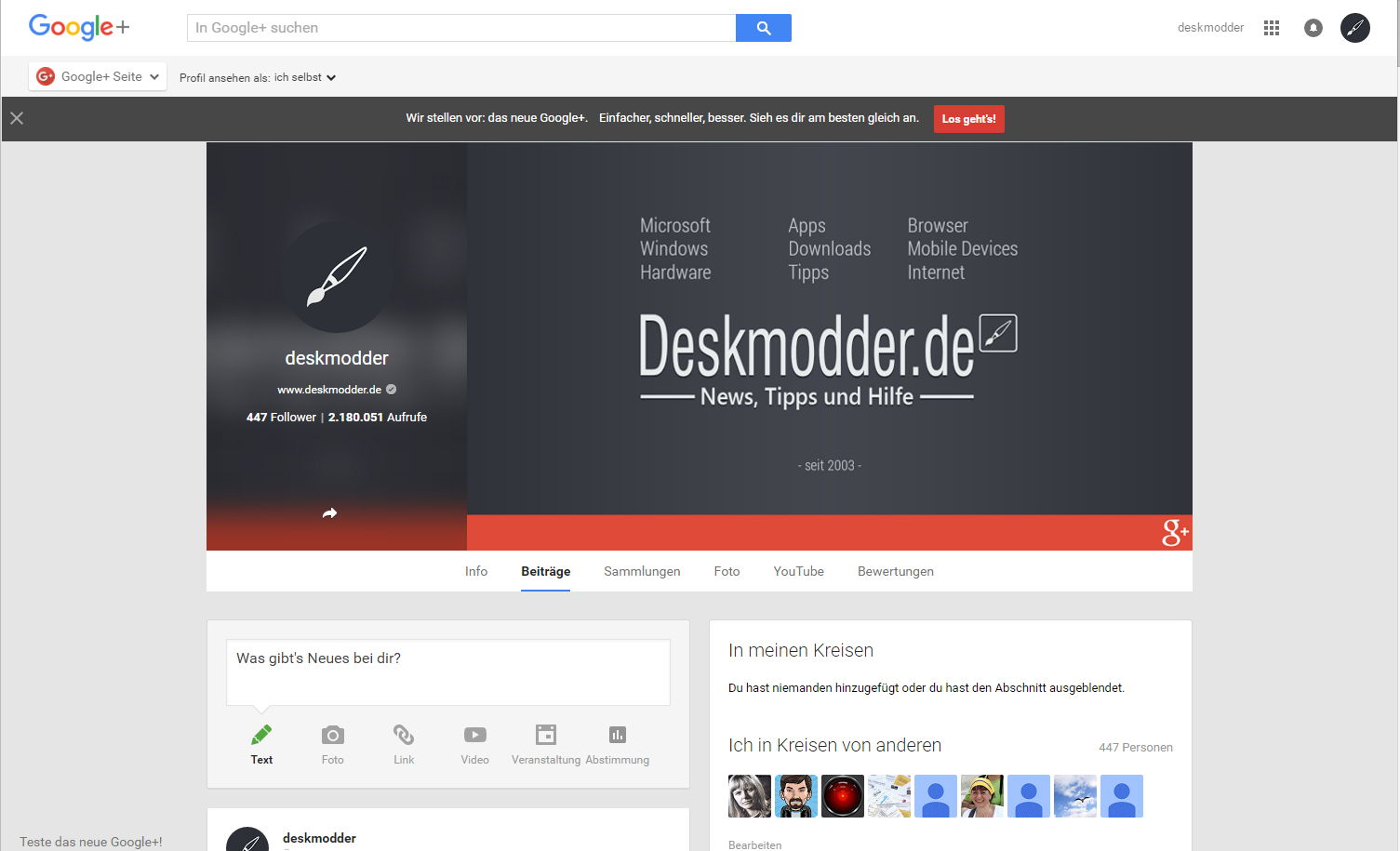Select the Abstimmung poll icon

click(618, 735)
